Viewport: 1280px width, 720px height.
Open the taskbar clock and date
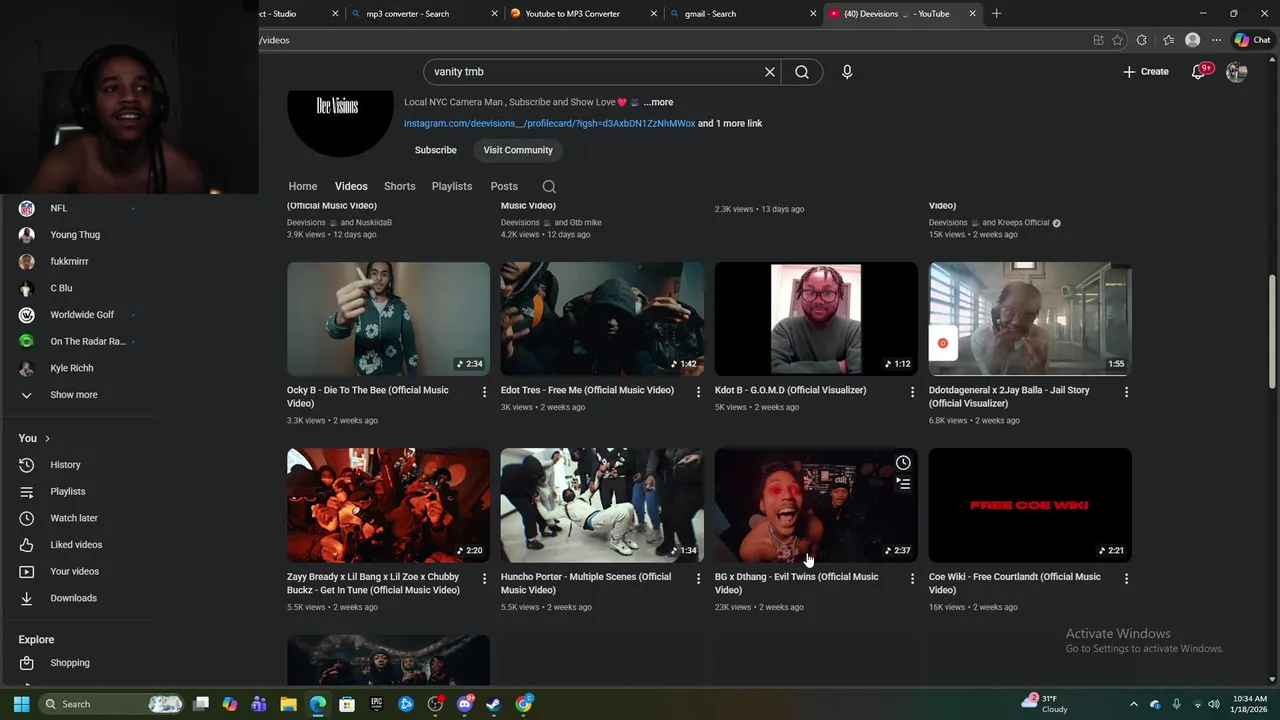(x=1250, y=704)
